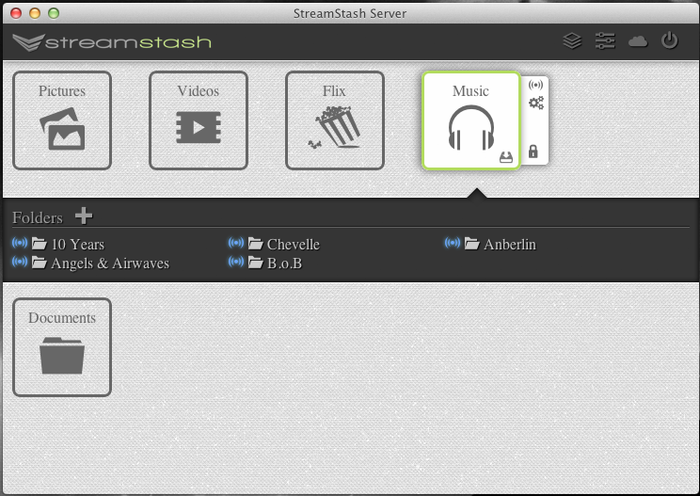Select the Music category tile

click(x=471, y=121)
